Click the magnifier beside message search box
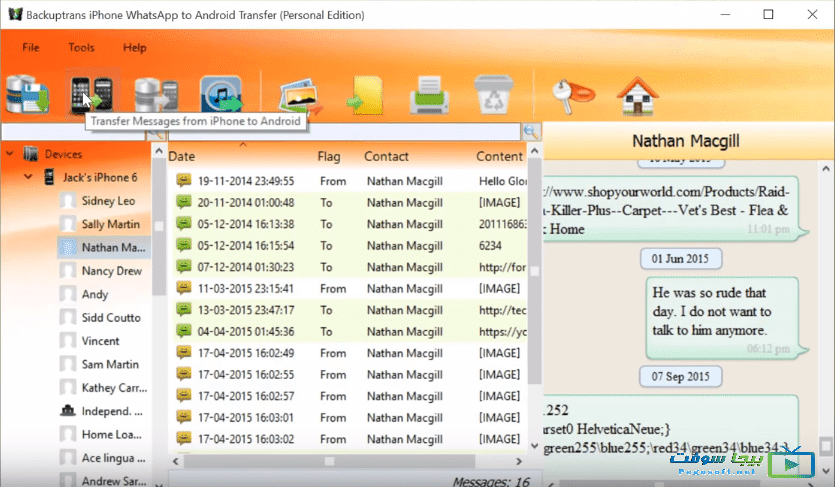The width and height of the screenshot is (835, 487). click(531, 131)
